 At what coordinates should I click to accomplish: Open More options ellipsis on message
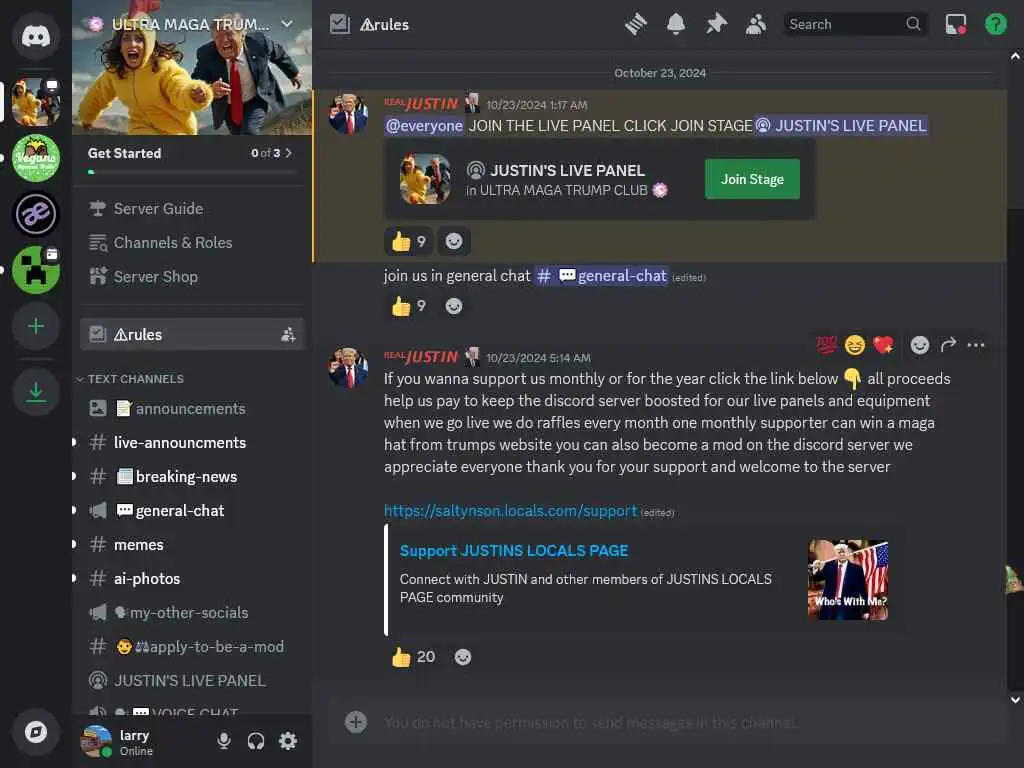(976, 345)
